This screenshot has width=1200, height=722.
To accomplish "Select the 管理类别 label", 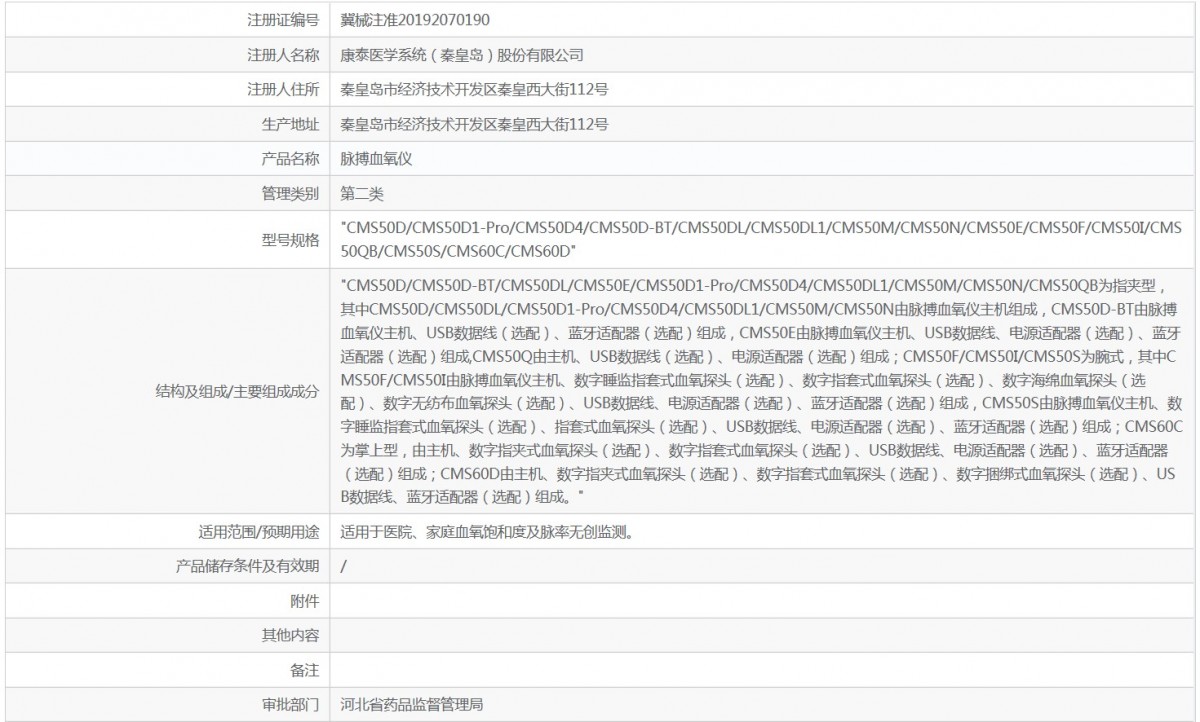I will click(290, 193).
